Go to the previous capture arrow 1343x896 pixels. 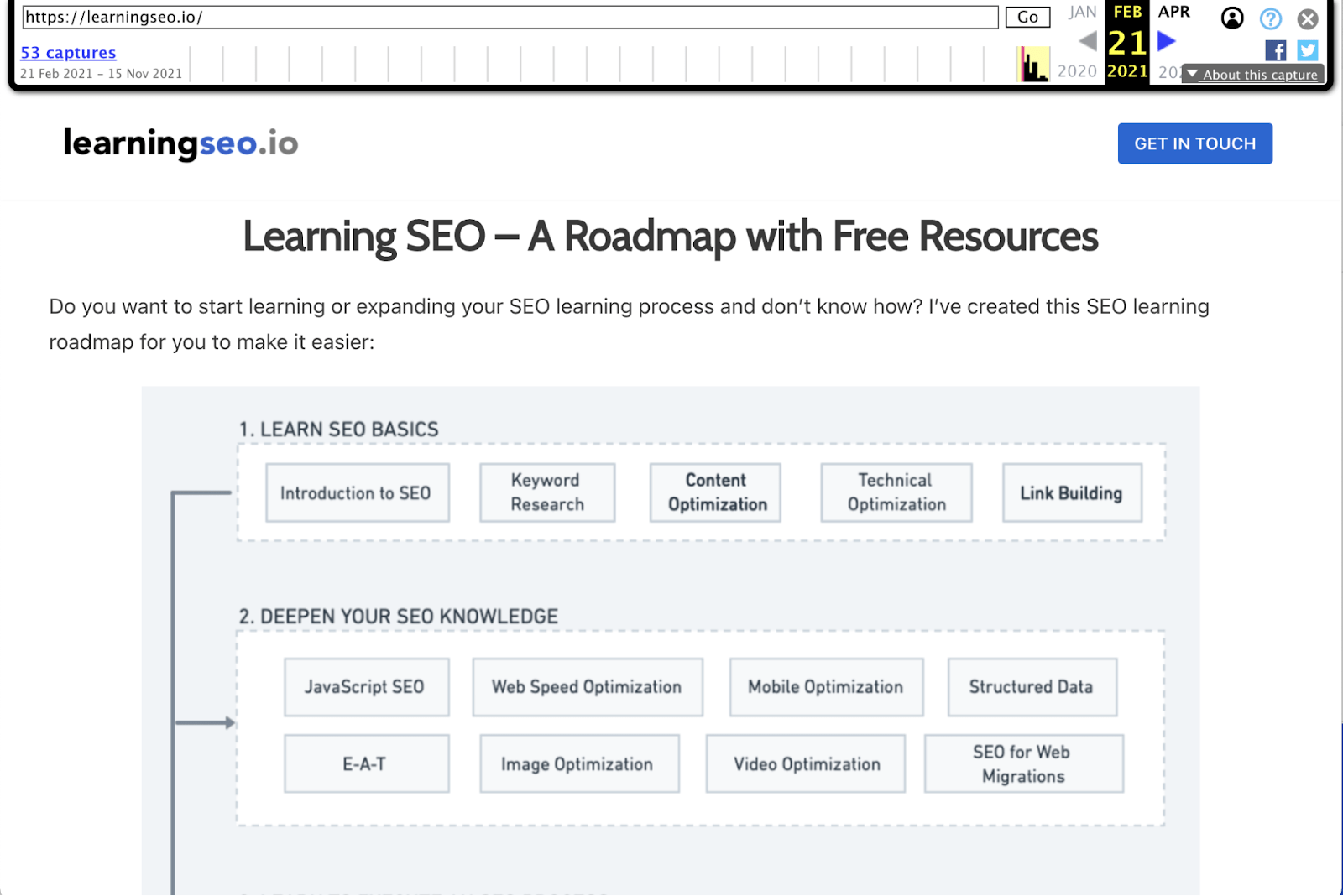pos(1088,40)
